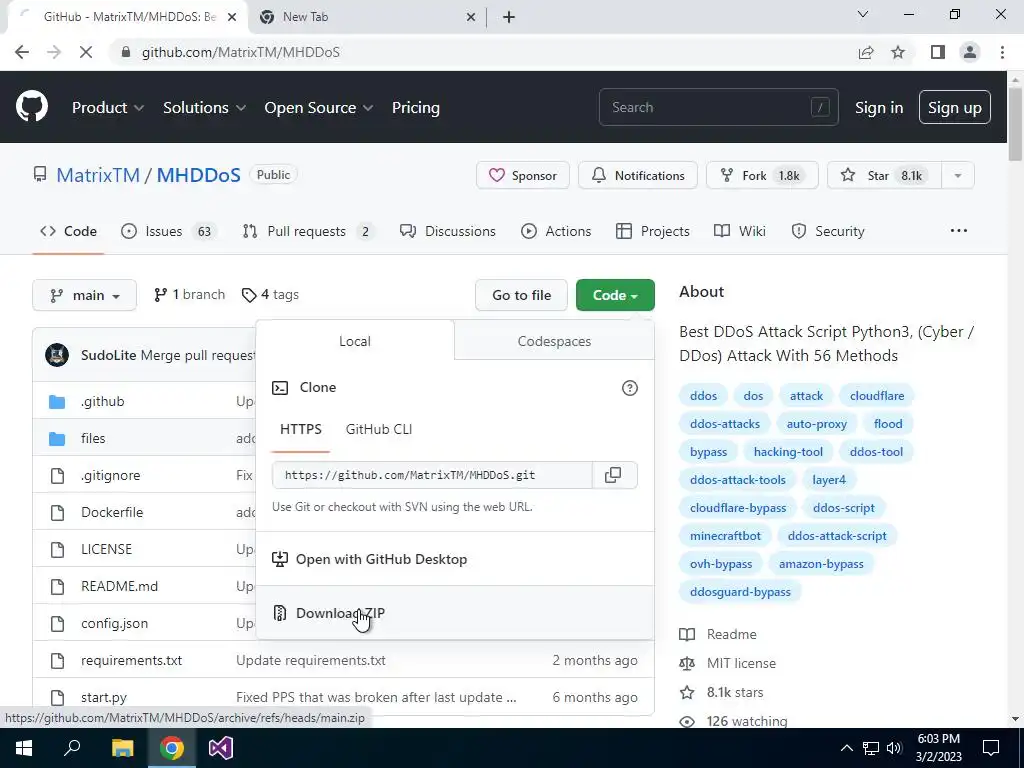Click the Notifications button
The height and width of the screenshot is (768, 1024).
point(637,175)
